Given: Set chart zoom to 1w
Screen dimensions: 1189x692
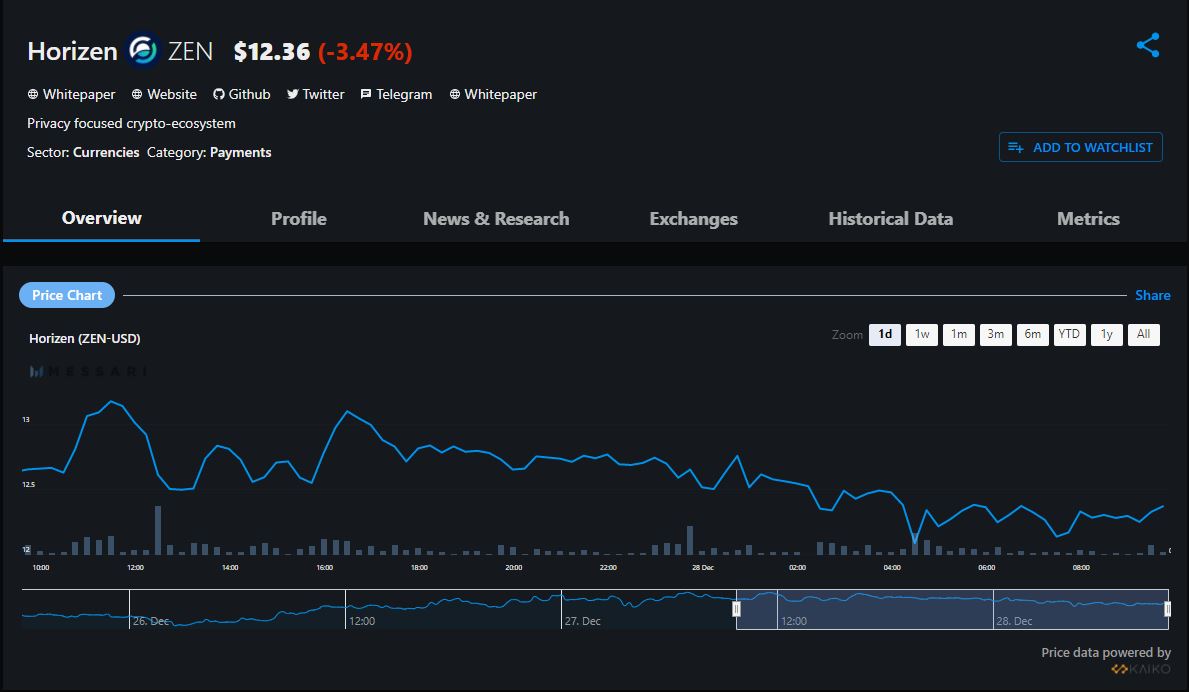Looking at the screenshot, I should [x=922, y=335].
